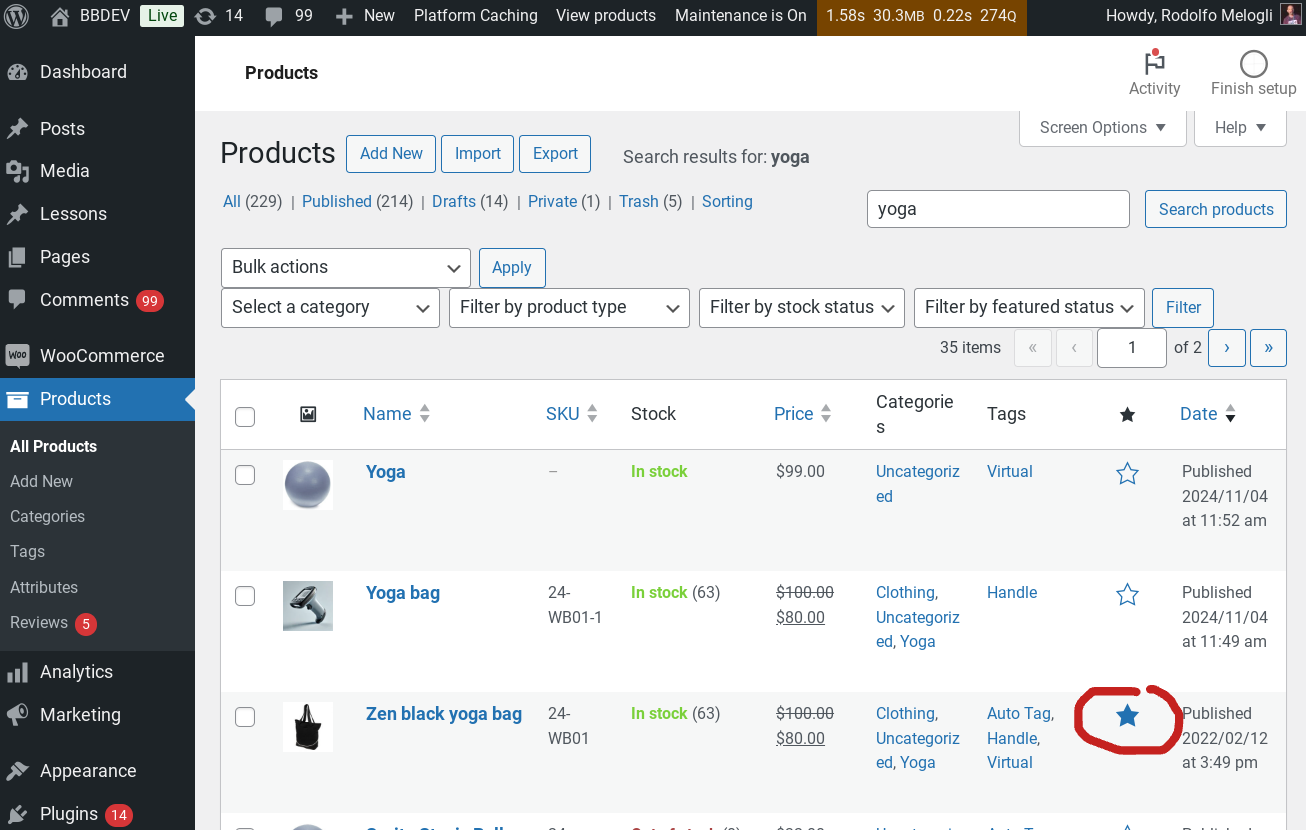The image size is (1306, 830).
Task: Toggle featured star for Yoga bag
Action: (1127, 595)
